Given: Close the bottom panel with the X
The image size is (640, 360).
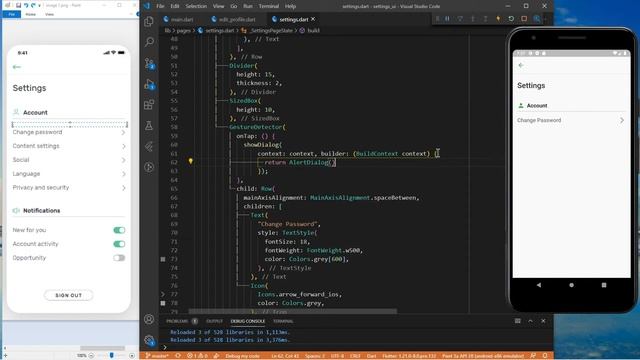Looking at the screenshot, I should coord(543,321).
